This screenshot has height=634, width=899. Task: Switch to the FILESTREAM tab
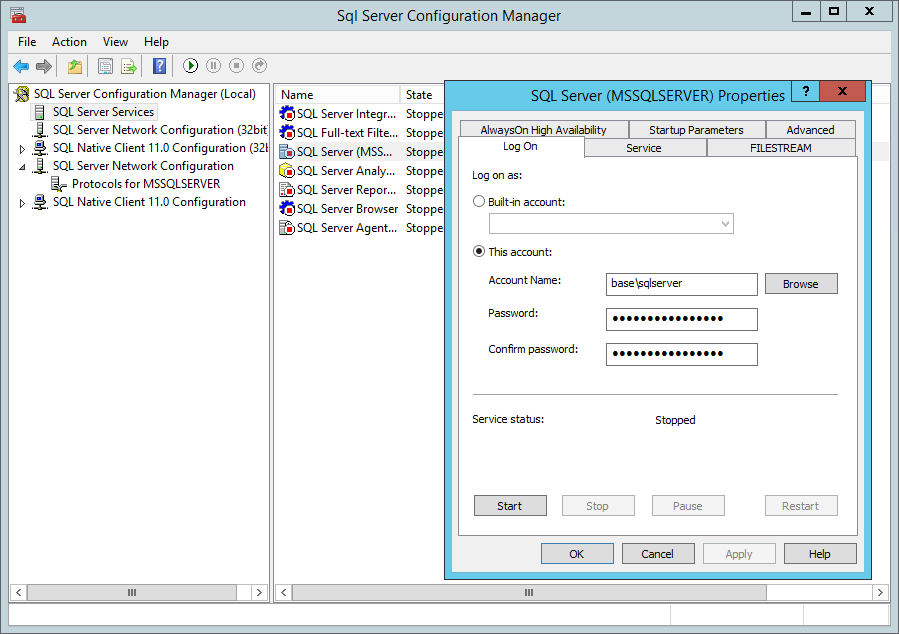pyautogui.click(x=781, y=148)
